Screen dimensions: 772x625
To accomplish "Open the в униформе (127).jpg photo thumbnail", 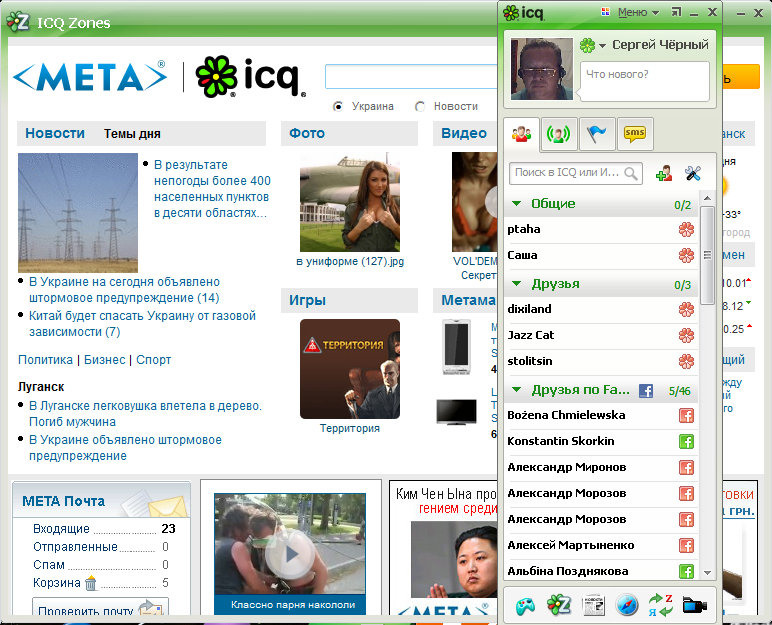I will click(350, 202).
